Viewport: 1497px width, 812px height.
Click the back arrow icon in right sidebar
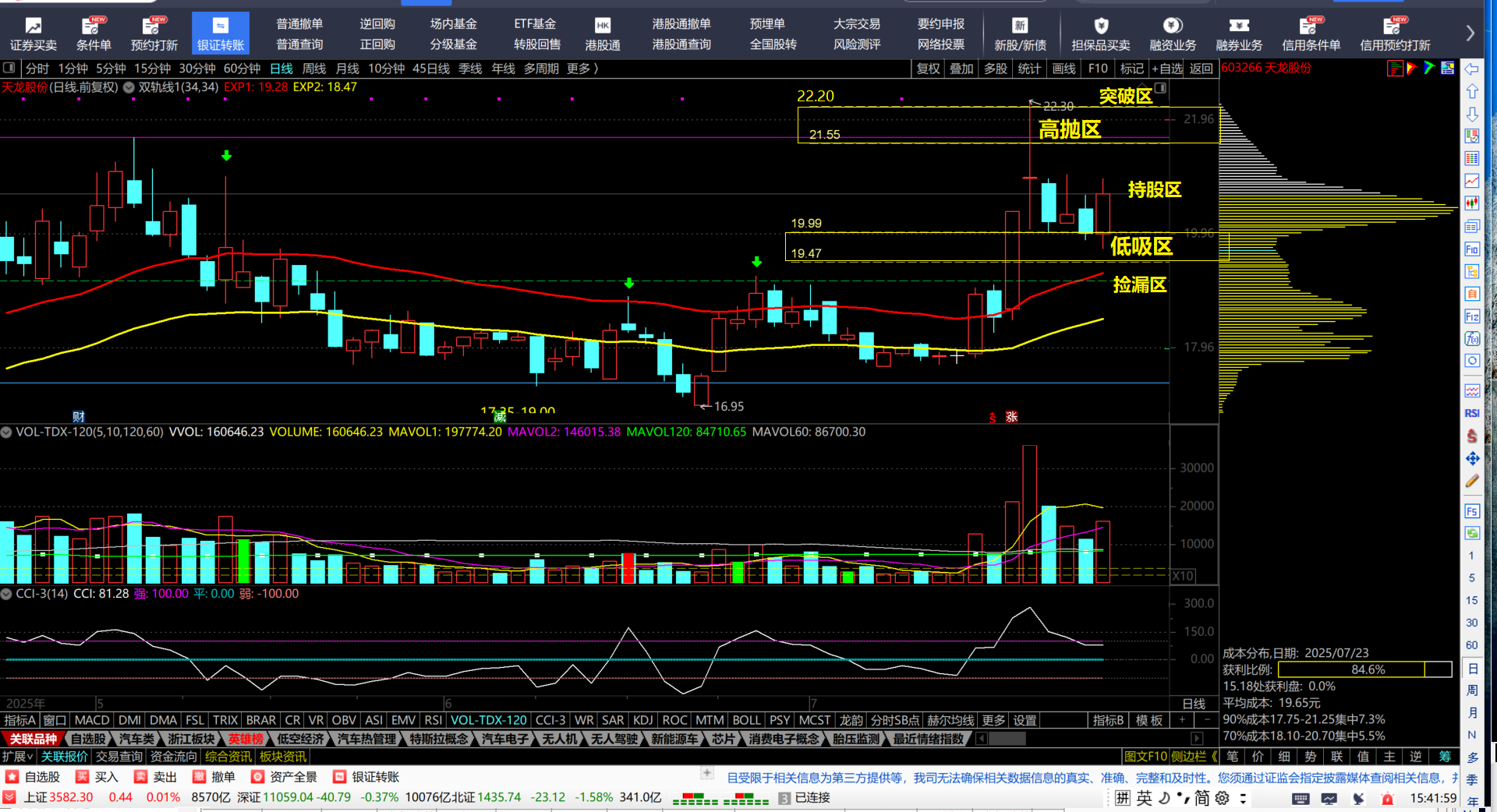(1472, 69)
